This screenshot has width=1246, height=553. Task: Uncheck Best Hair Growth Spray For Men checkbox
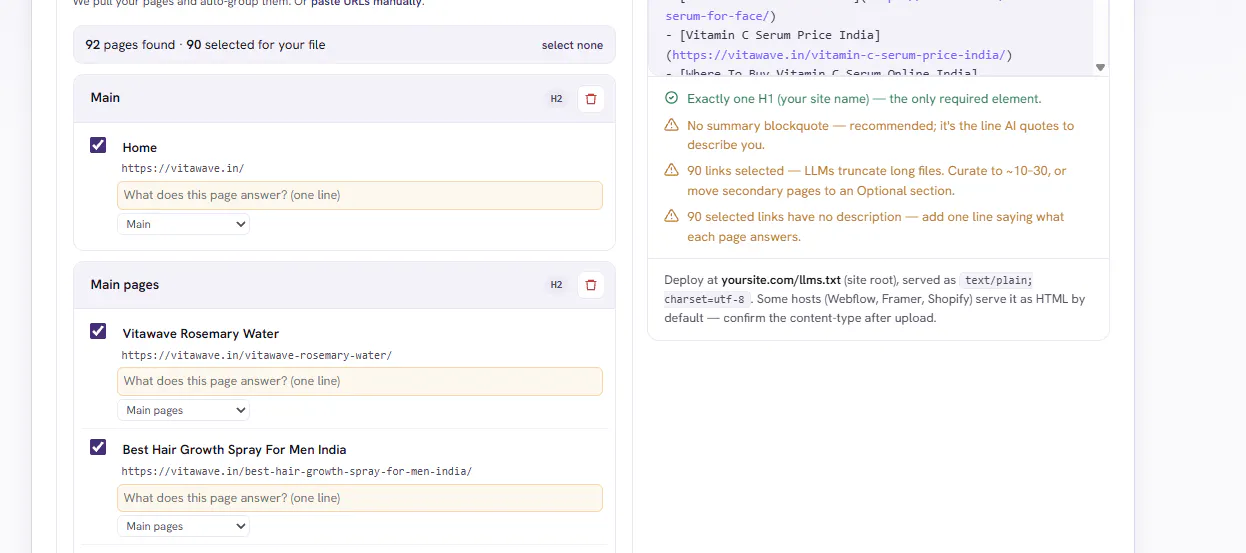coord(98,447)
